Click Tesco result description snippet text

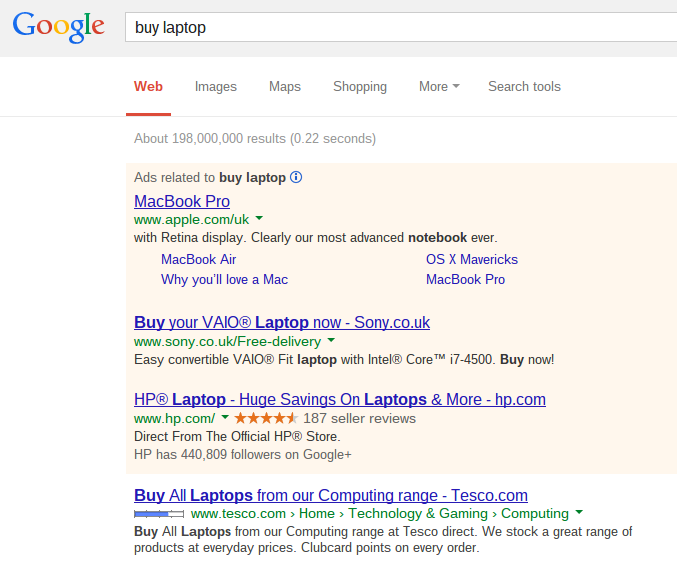click(x=383, y=539)
